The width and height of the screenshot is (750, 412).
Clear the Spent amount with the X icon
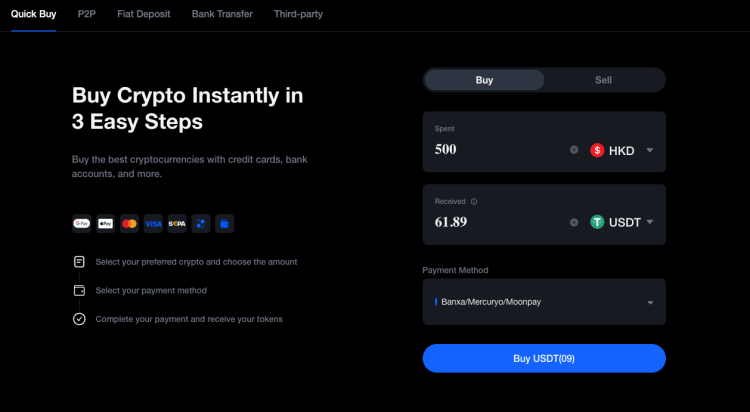[x=574, y=150]
